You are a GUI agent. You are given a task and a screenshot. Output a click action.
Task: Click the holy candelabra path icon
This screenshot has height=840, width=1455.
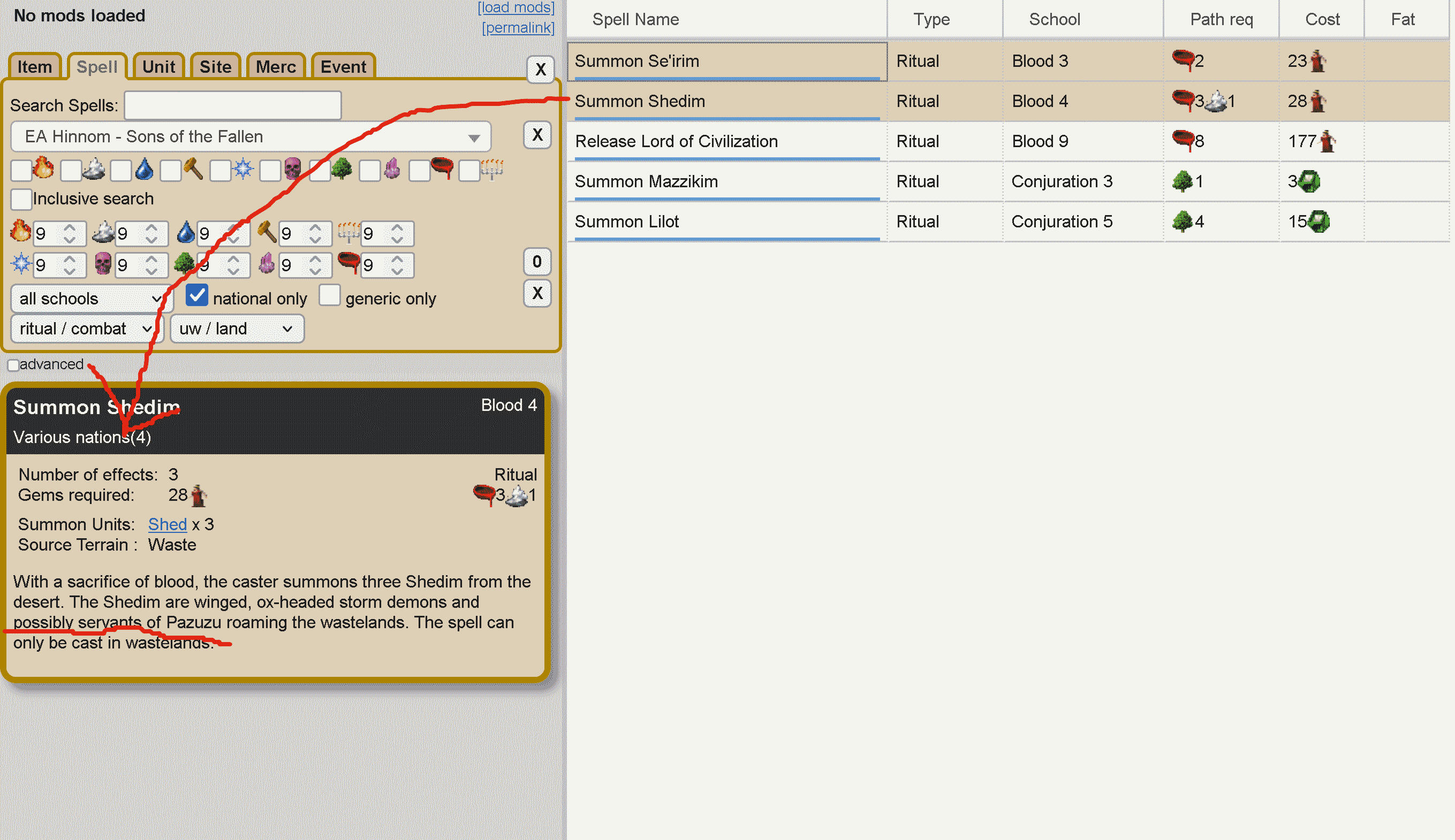pyautogui.click(x=492, y=170)
